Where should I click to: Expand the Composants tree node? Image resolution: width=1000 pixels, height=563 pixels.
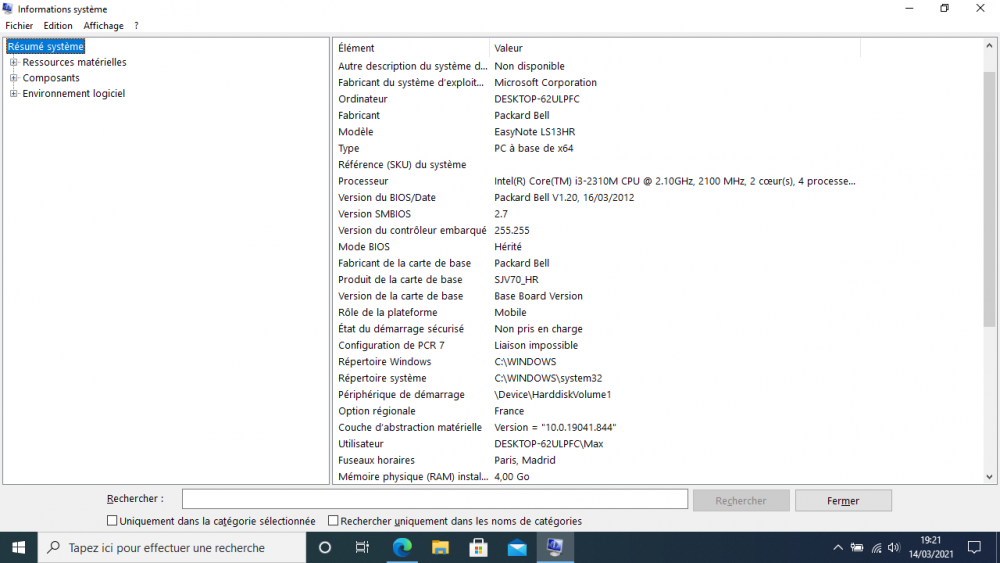pos(13,78)
